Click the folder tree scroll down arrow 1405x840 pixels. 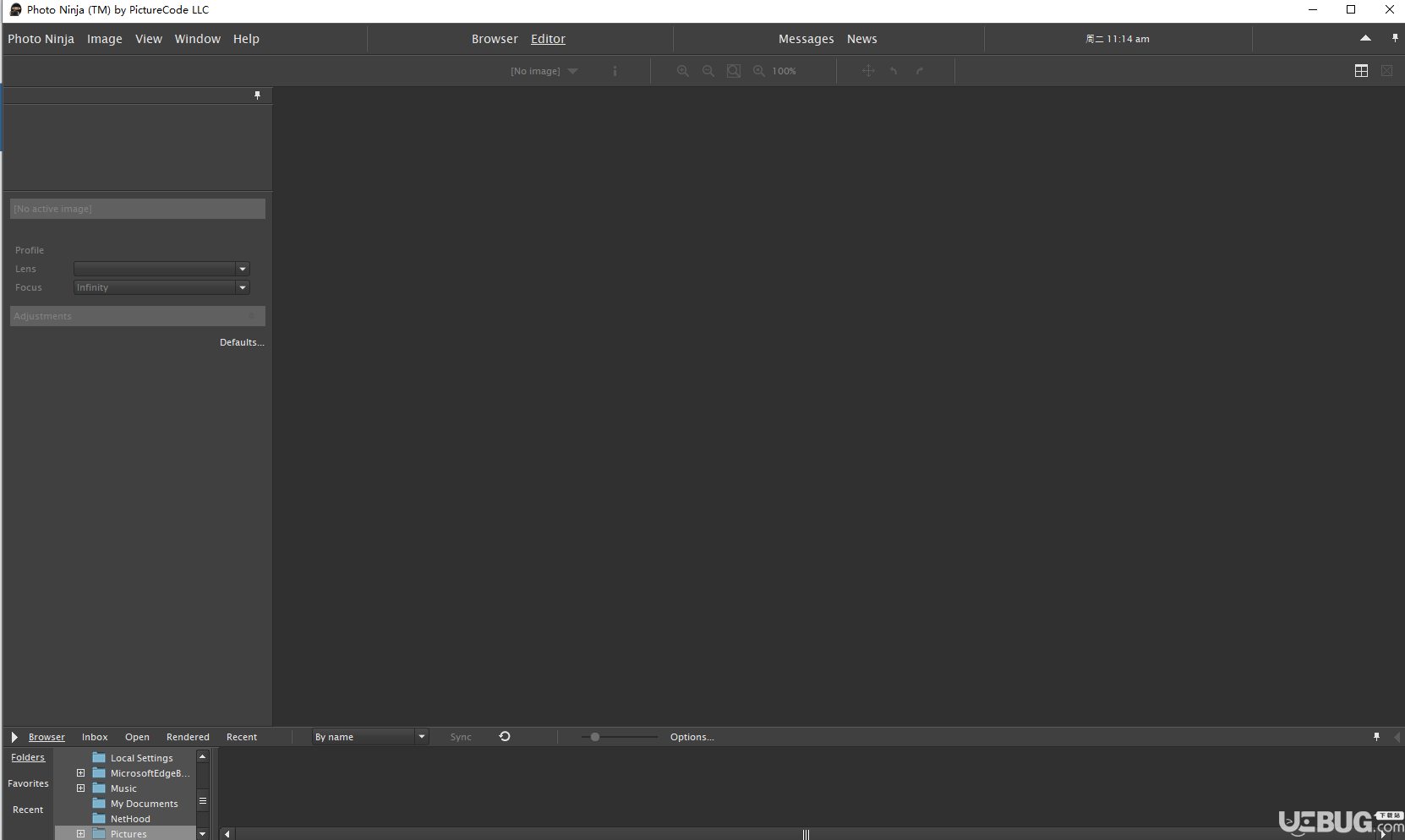[x=203, y=834]
